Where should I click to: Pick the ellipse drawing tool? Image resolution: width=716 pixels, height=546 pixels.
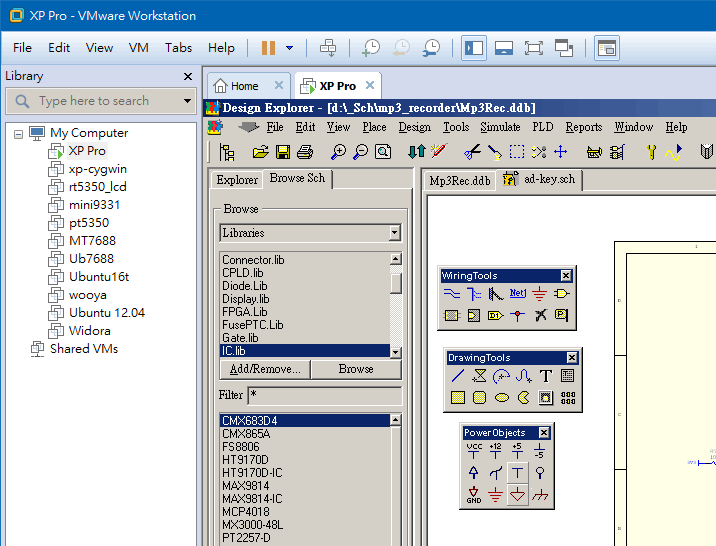pos(501,398)
